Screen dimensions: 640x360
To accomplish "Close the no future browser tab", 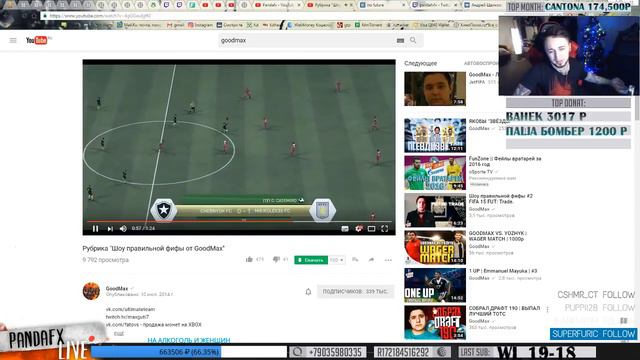I will click(x=404, y=5).
